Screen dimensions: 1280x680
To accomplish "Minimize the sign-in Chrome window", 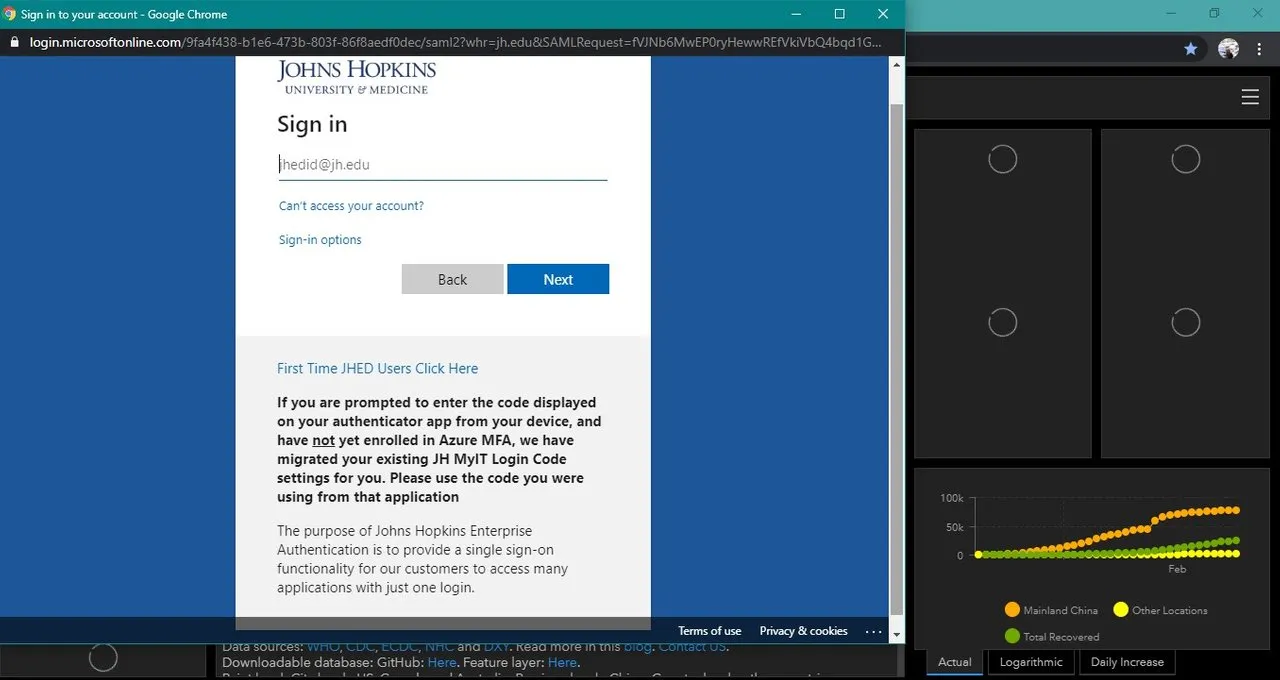I will [796, 14].
